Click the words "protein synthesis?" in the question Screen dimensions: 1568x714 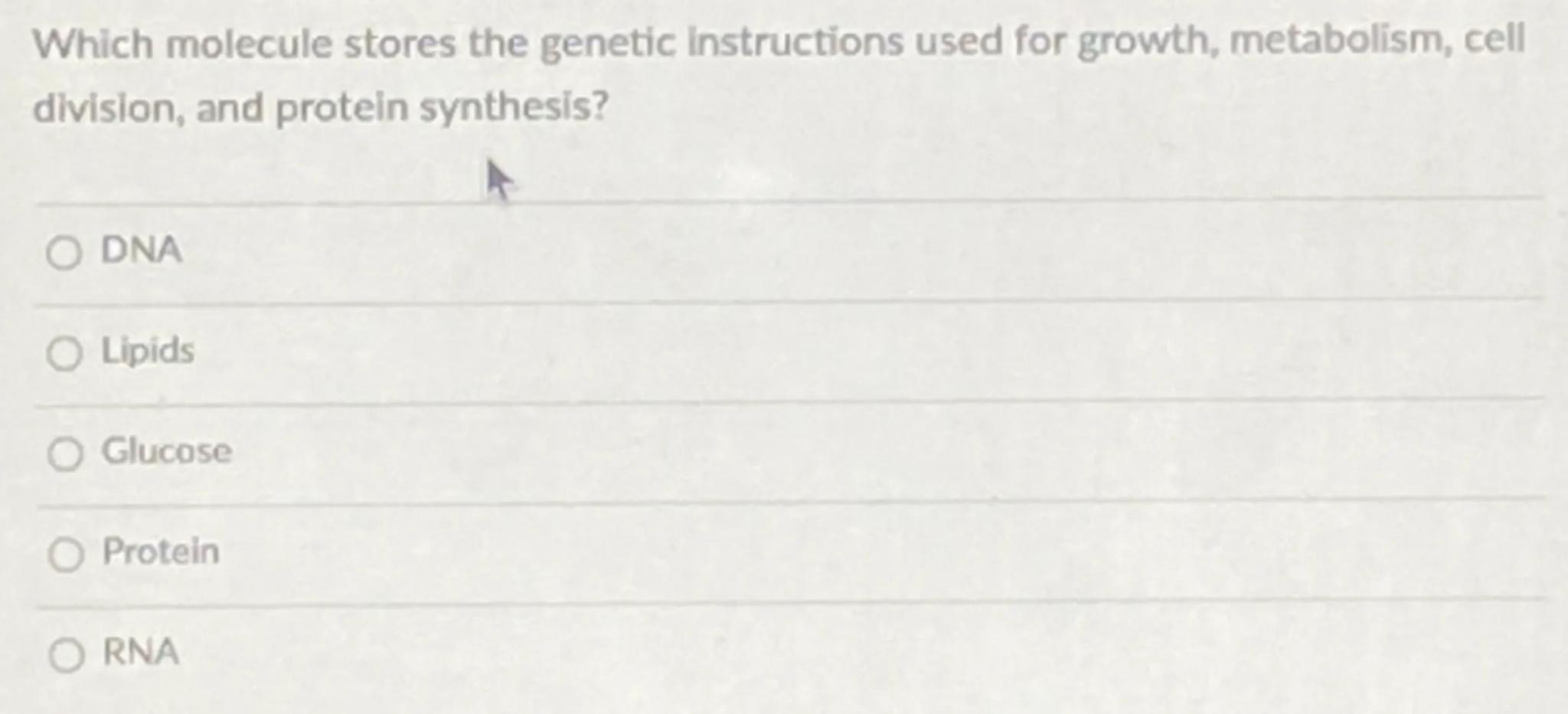[442, 108]
